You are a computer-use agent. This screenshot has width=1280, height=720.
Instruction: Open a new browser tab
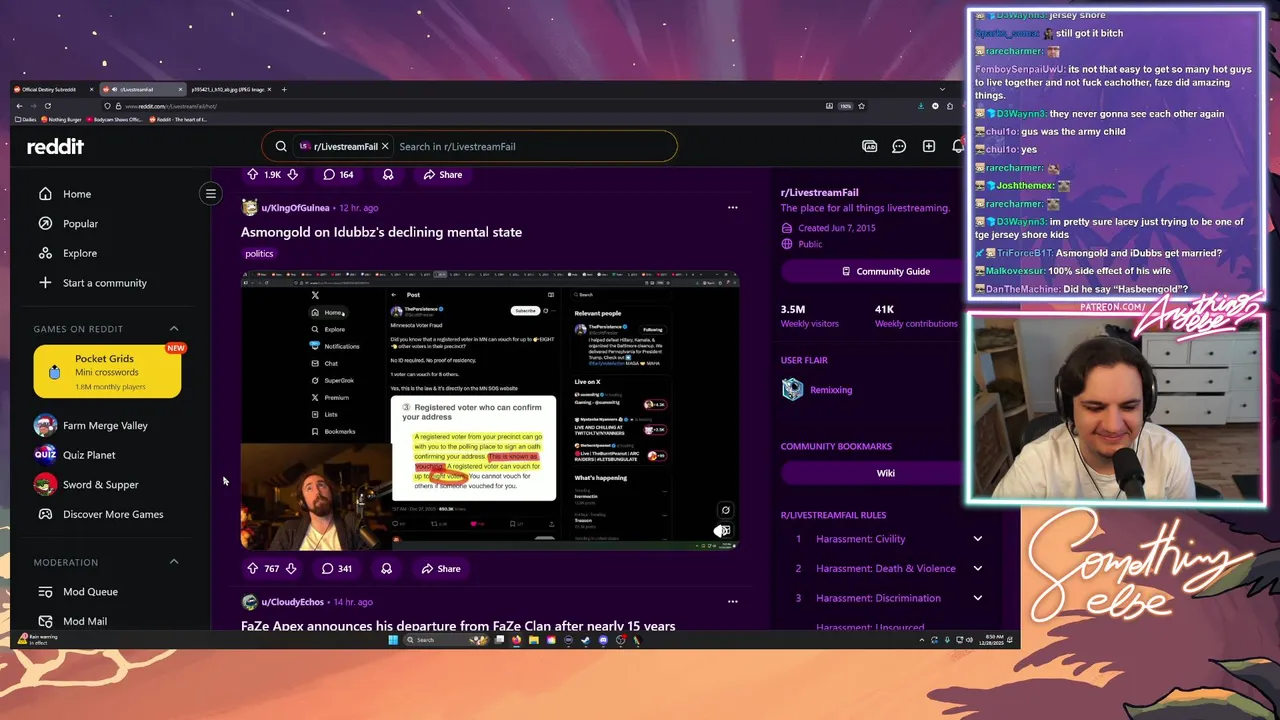coord(284,89)
